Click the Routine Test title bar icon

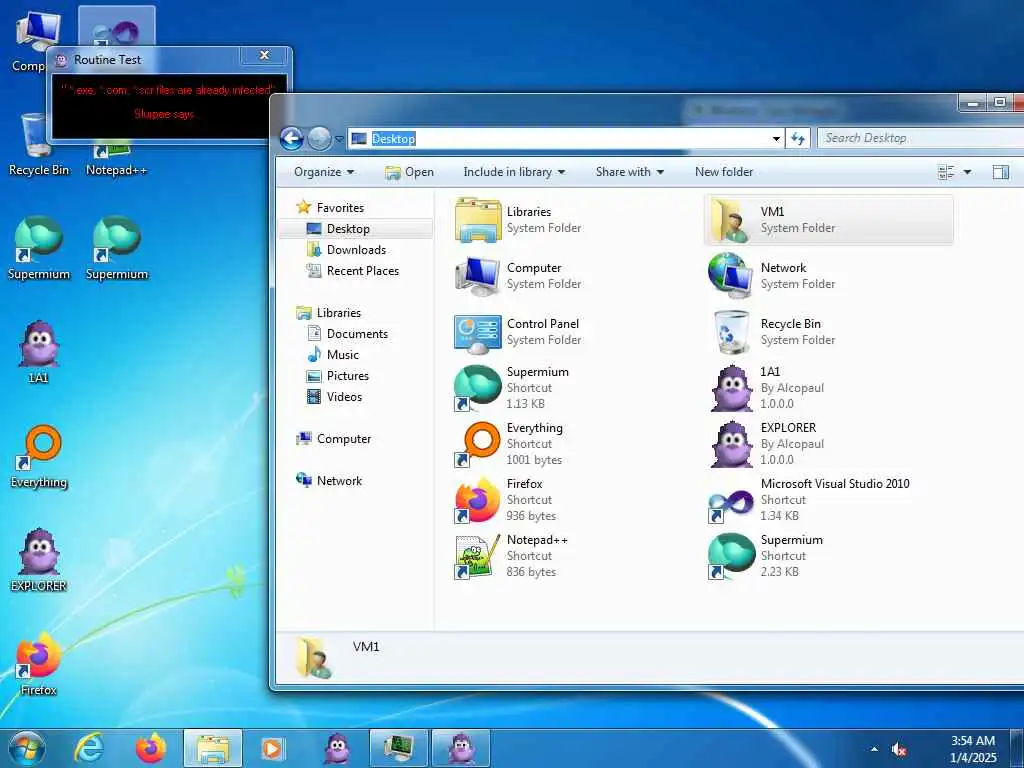(x=61, y=60)
